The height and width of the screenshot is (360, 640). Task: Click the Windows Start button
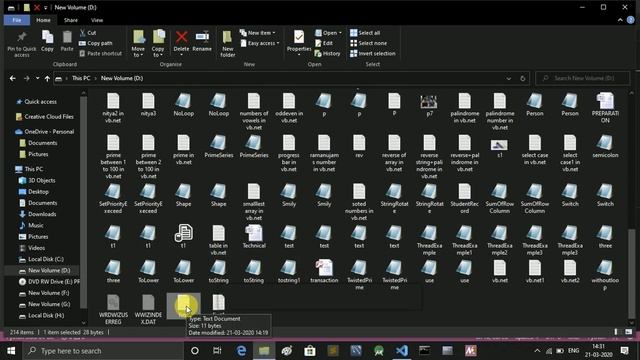pos(11,351)
